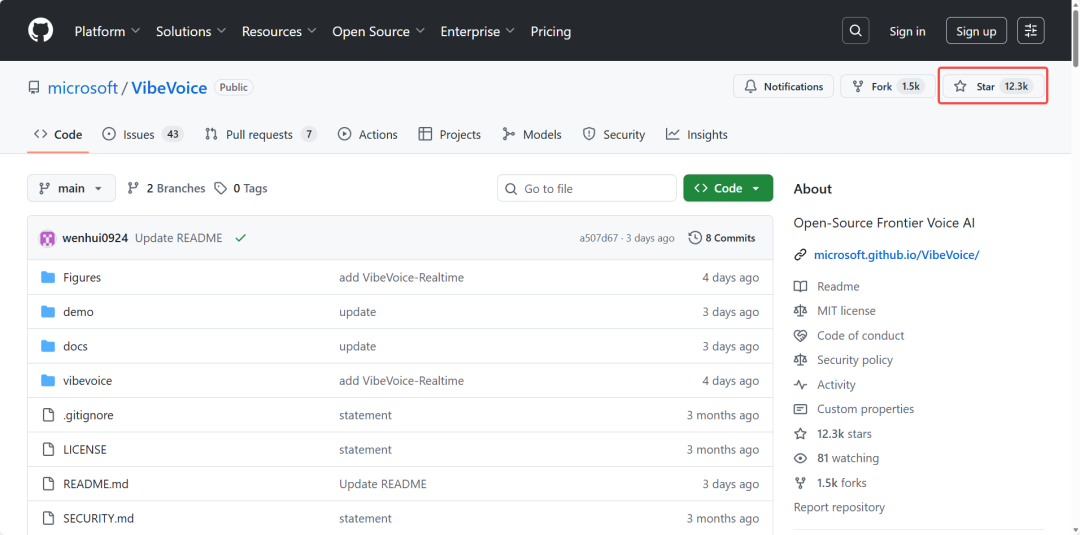Image resolution: width=1080 pixels, height=535 pixels.
Task: Open the VibeVoice repository name link
Action: tap(169, 88)
